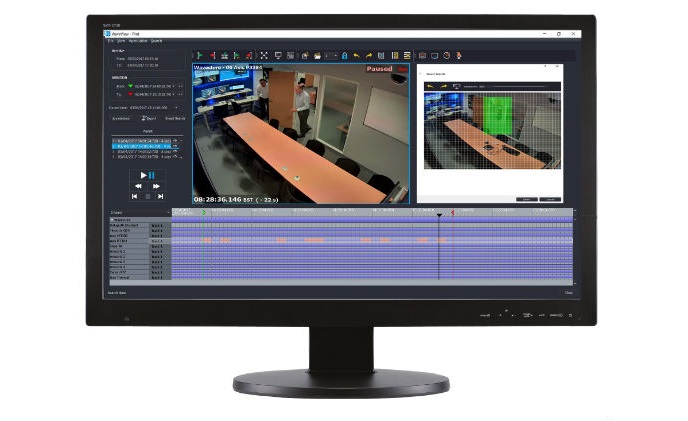This screenshot has width=688, height=421.
Task: Select the highlighted blue row in results list
Action: click(147, 146)
